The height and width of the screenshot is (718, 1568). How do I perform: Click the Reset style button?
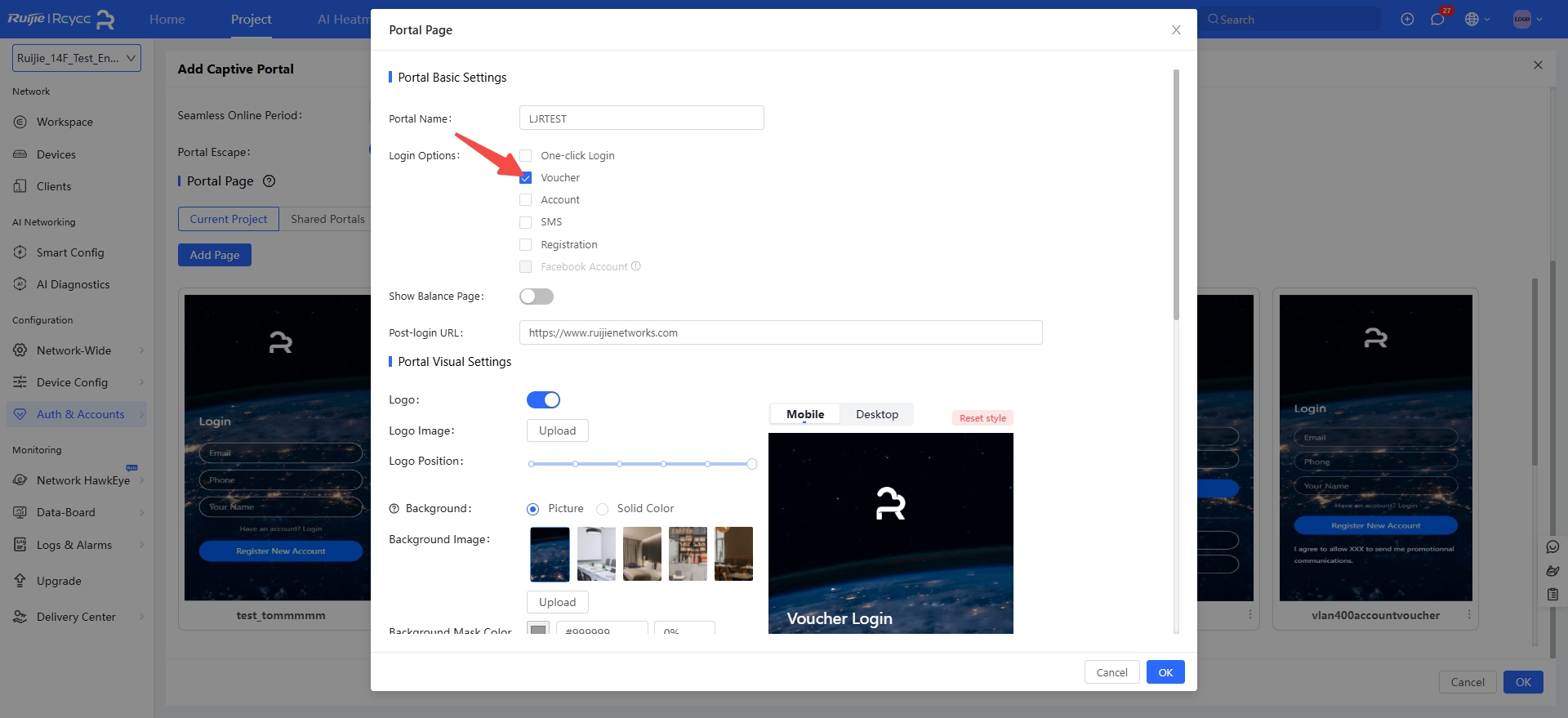(982, 418)
